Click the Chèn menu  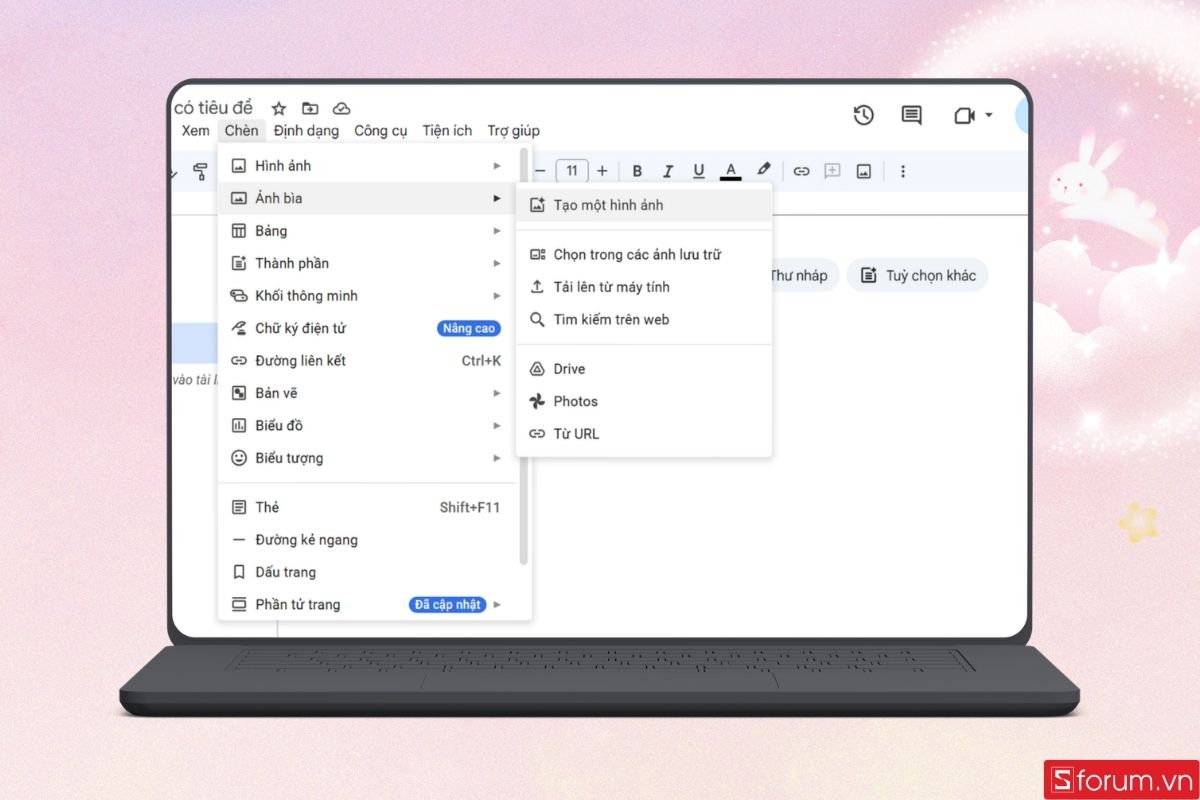(x=241, y=130)
